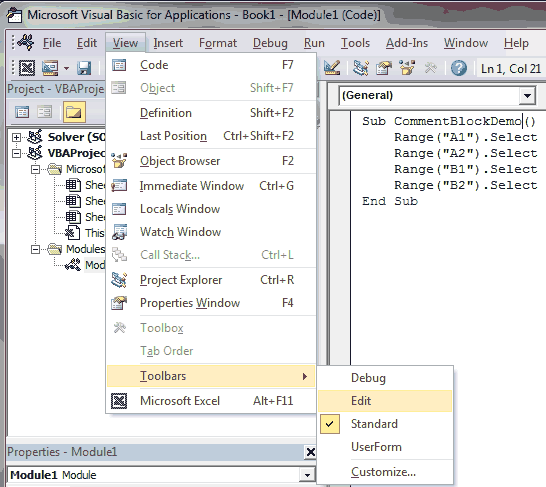Image resolution: width=546 pixels, height=487 pixels.
Task: Choose Properties Window menu entry
Action: (211, 303)
